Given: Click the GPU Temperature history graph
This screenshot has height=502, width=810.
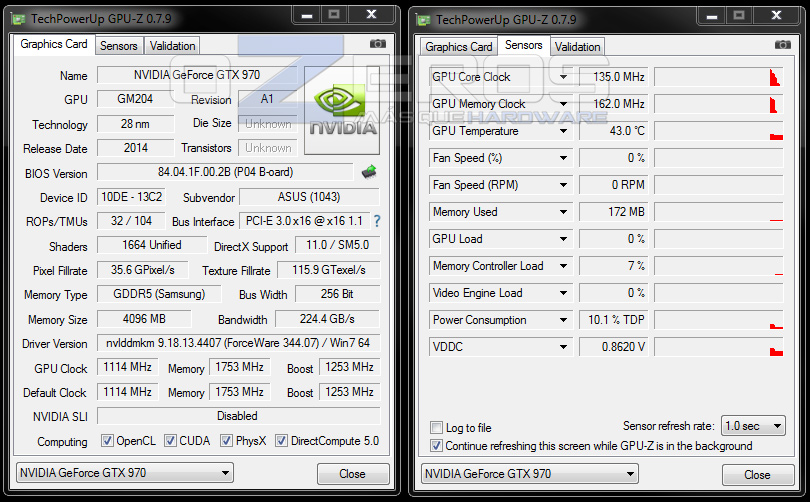Looking at the screenshot, I should (x=719, y=131).
